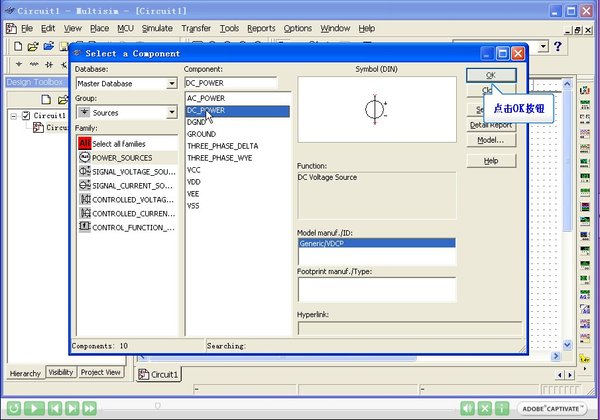Click Captivate info button
Screen dimensions: 600x420
(x=502, y=408)
